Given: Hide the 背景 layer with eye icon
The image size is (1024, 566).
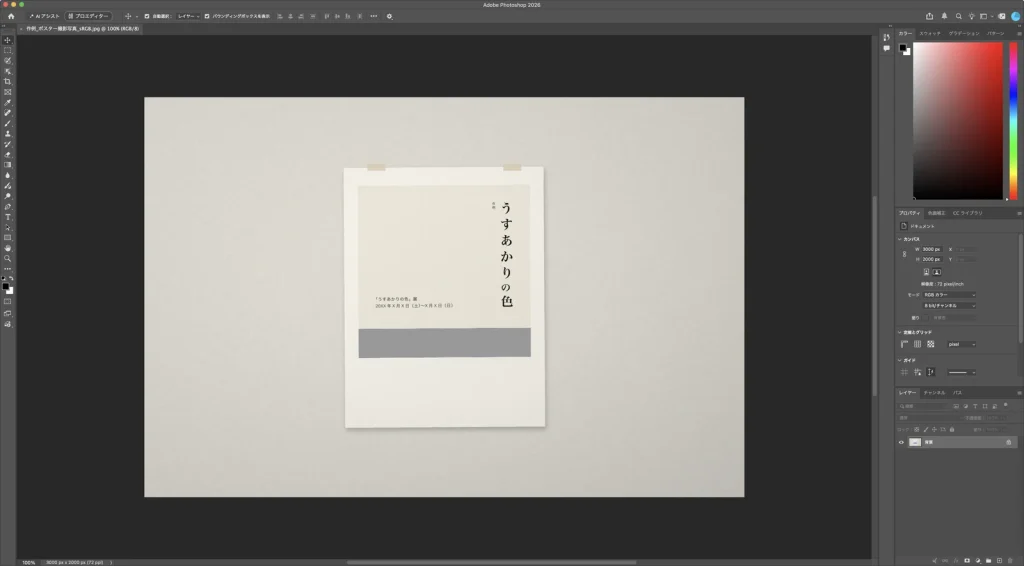Looking at the screenshot, I should coord(901,443).
